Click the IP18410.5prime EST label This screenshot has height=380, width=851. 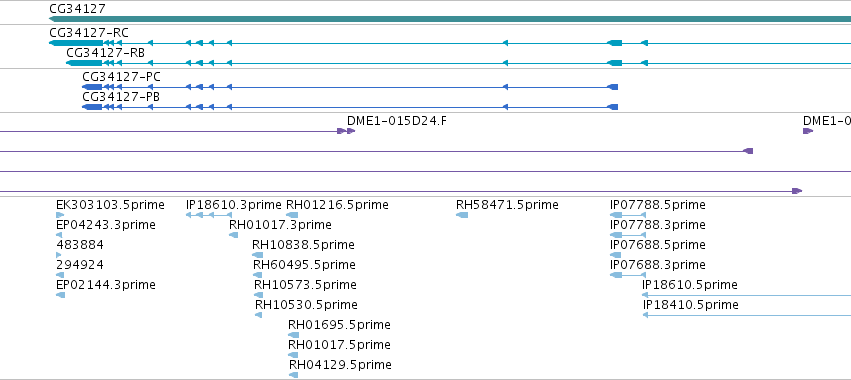tap(690, 305)
